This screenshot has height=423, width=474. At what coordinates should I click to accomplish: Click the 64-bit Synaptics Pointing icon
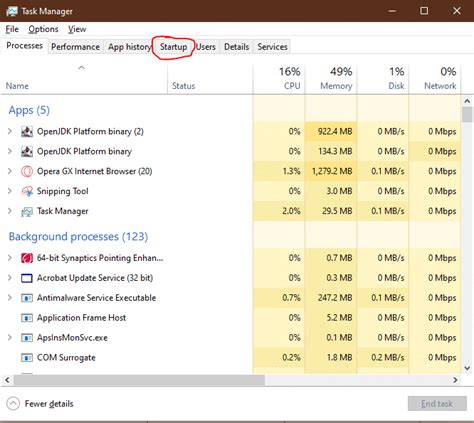click(27, 258)
